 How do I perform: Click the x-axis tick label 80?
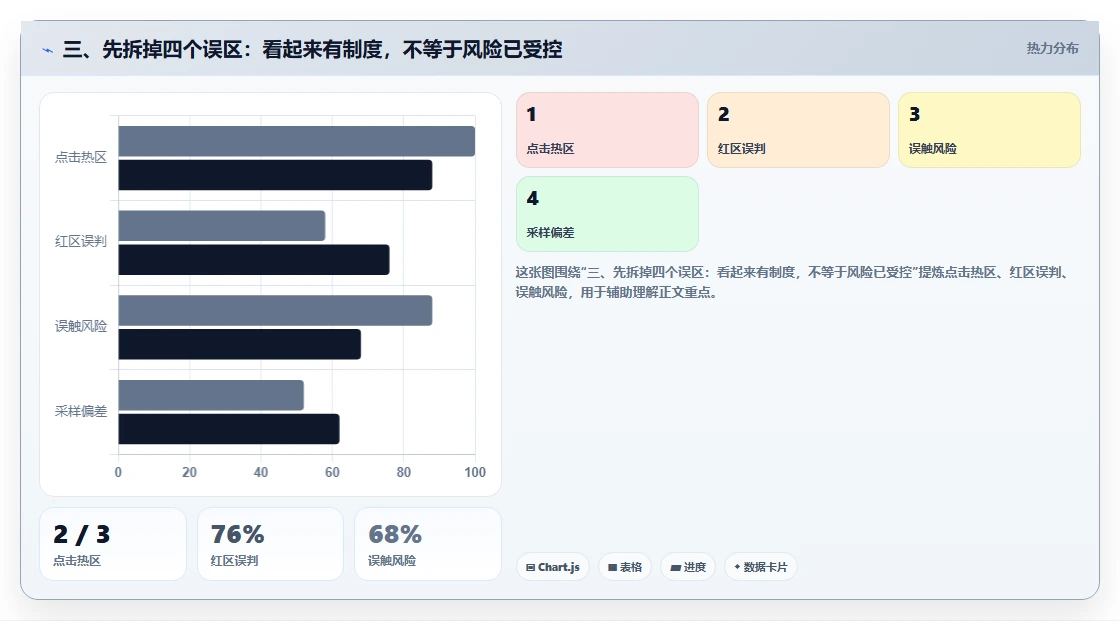coord(404,472)
